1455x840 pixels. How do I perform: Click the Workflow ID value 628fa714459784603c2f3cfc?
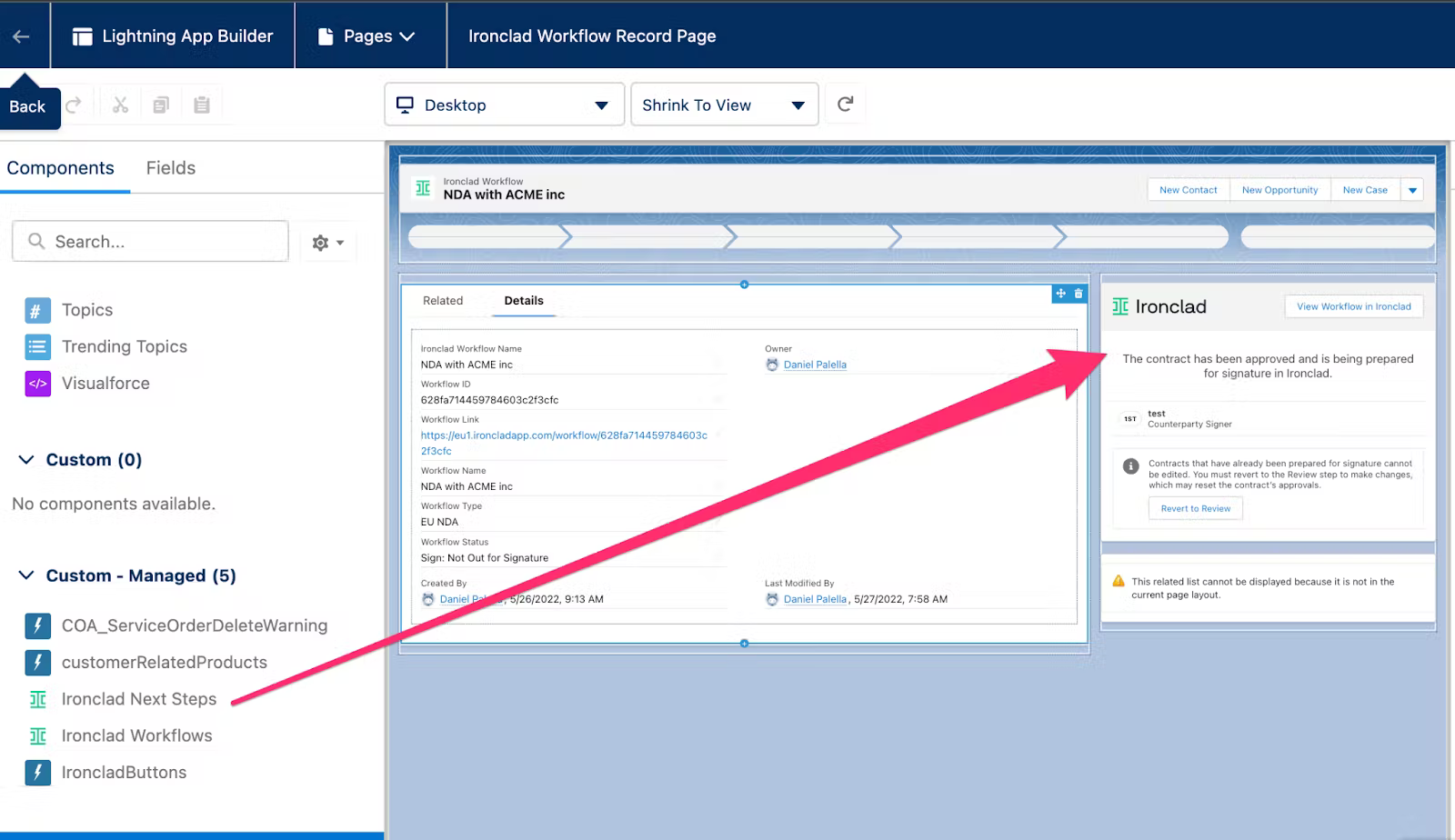(x=489, y=400)
